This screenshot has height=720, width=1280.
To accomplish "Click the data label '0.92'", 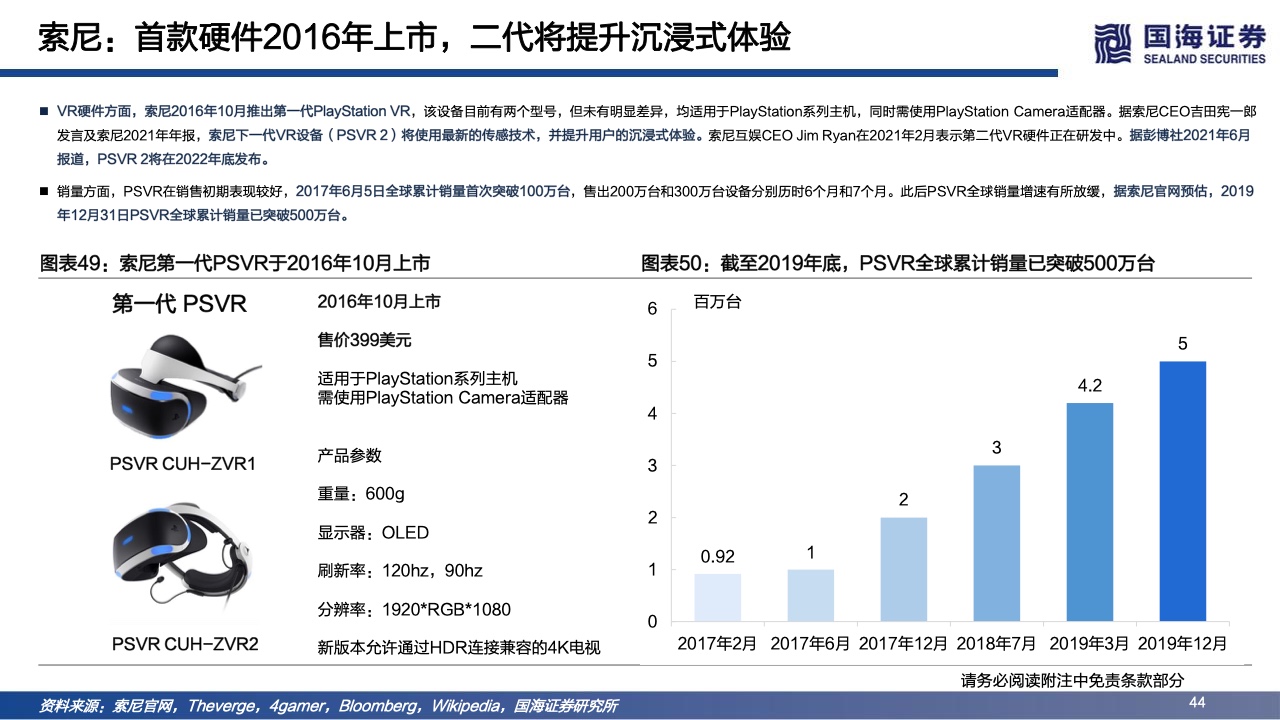I will point(717,556).
